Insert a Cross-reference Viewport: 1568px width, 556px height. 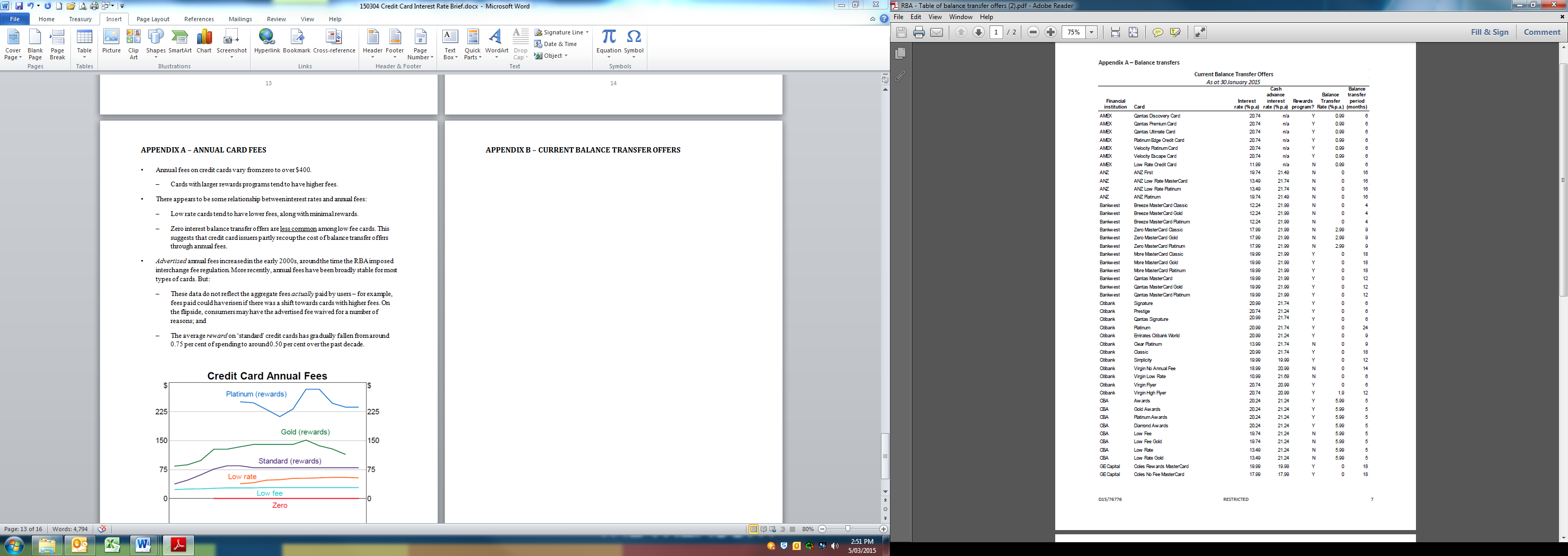coord(334,41)
